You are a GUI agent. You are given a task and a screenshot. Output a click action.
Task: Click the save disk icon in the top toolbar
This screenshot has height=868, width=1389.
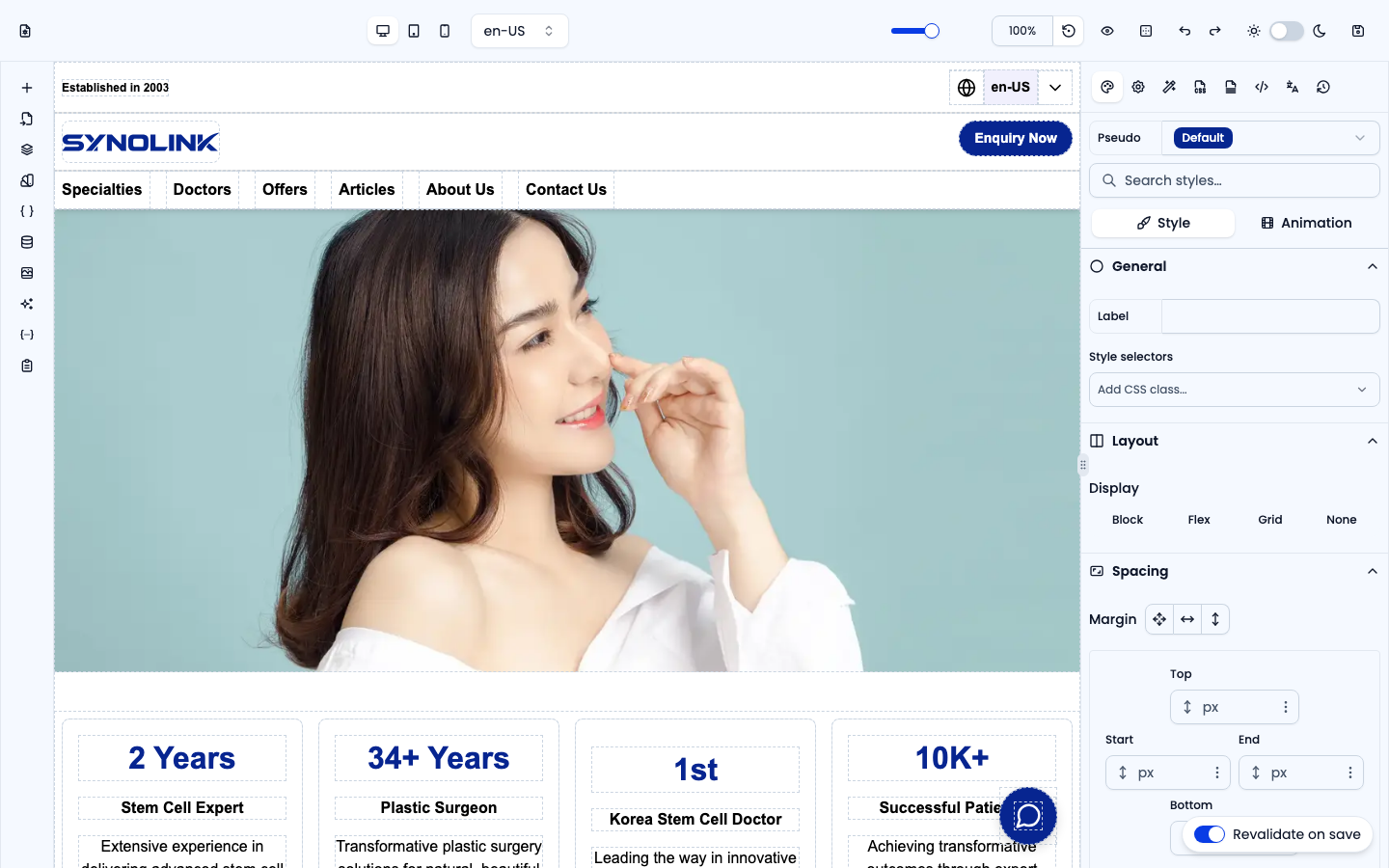coord(1358,31)
